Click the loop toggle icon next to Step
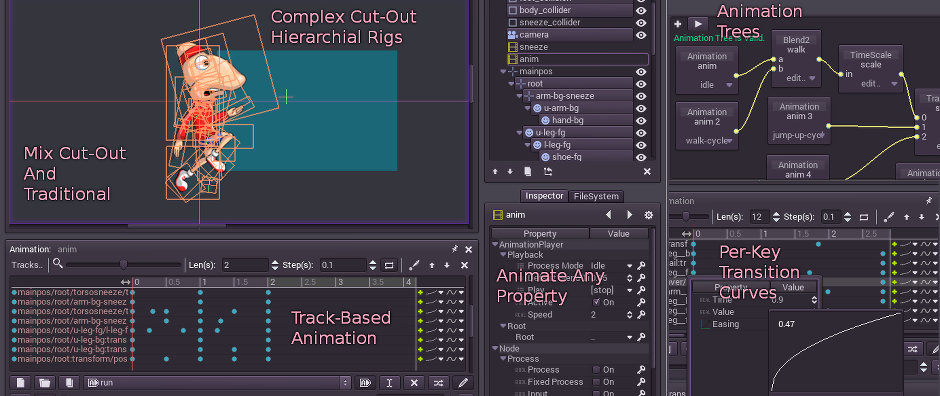This screenshot has height=396, width=940. tap(389, 265)
